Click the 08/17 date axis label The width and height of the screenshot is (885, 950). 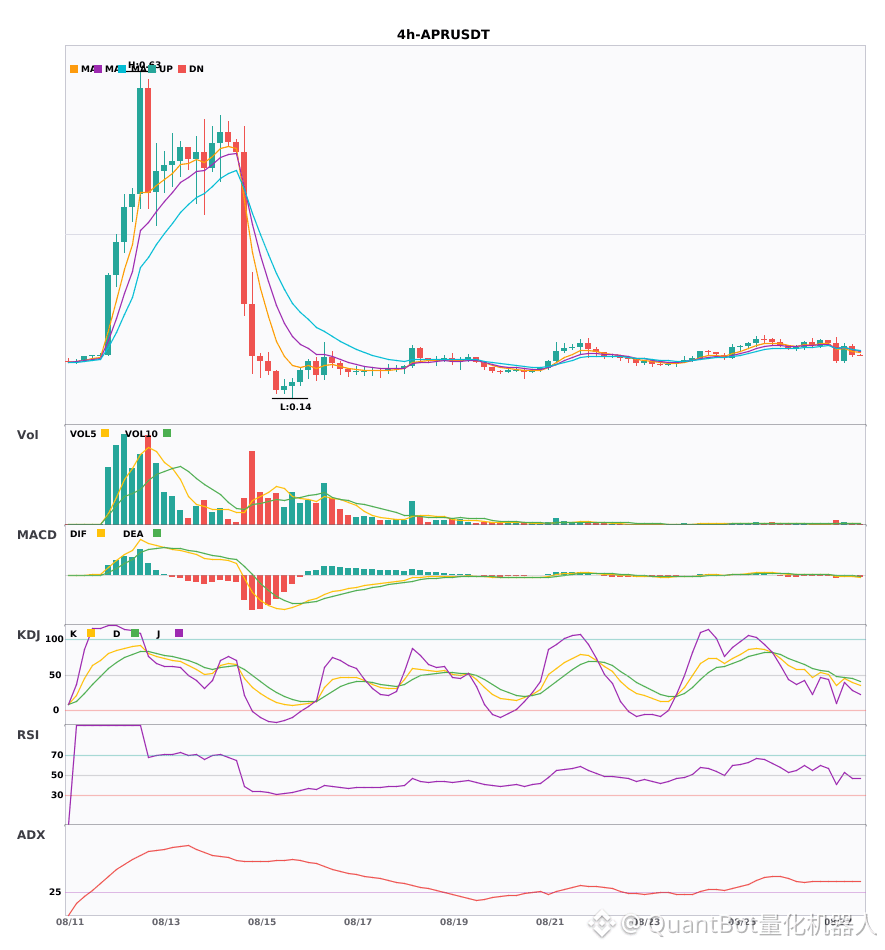tap(358, 922)
